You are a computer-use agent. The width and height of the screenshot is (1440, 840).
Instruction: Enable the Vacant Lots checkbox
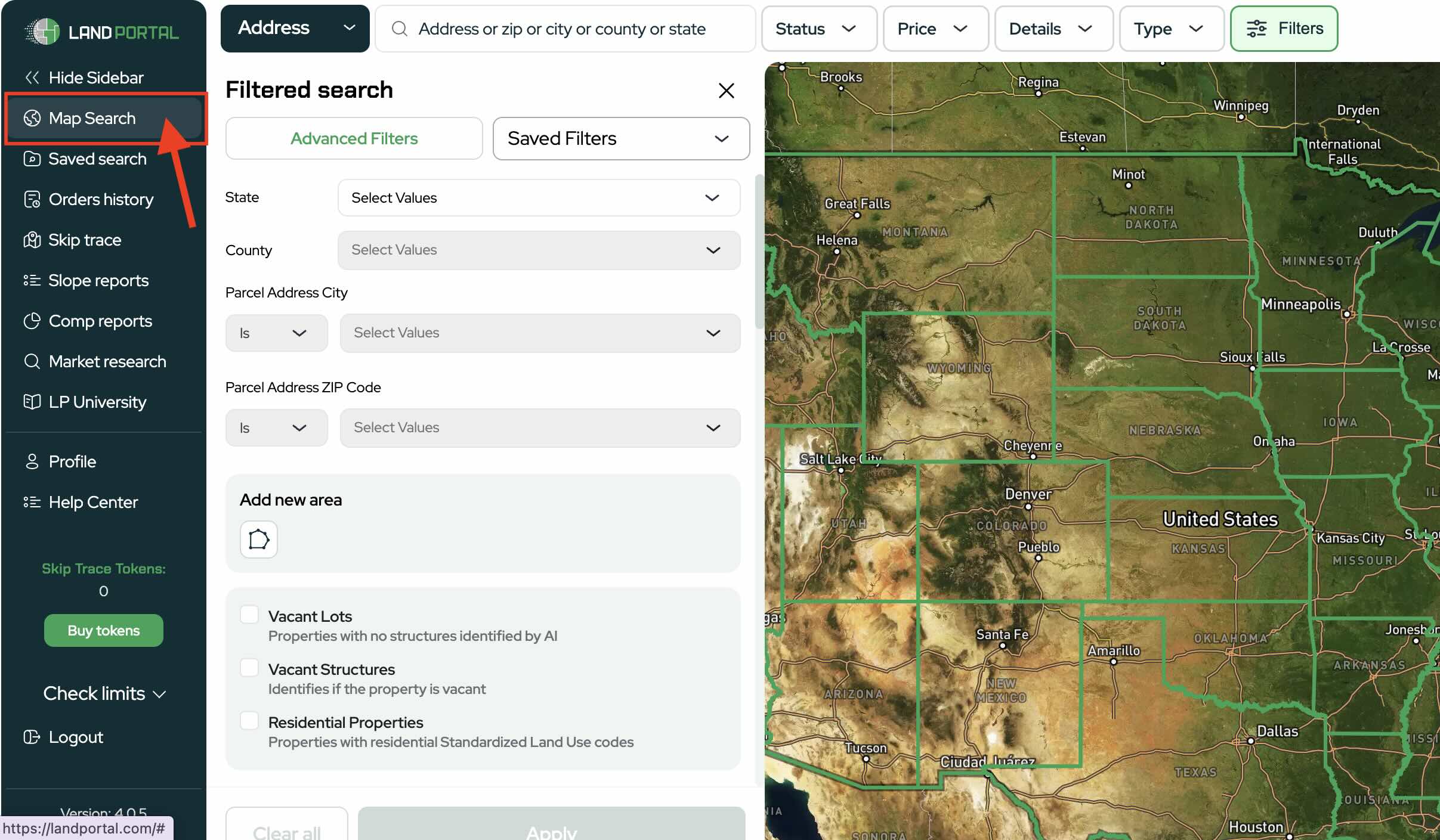point(249,614)
